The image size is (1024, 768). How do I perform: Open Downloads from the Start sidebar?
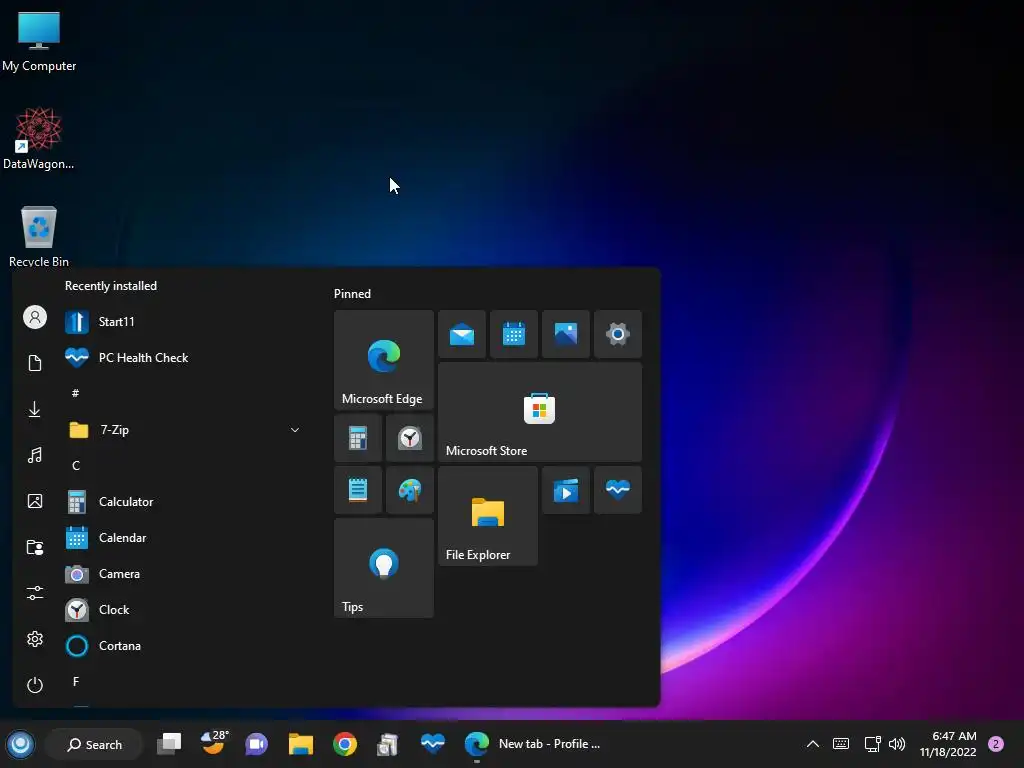(35, 409)
